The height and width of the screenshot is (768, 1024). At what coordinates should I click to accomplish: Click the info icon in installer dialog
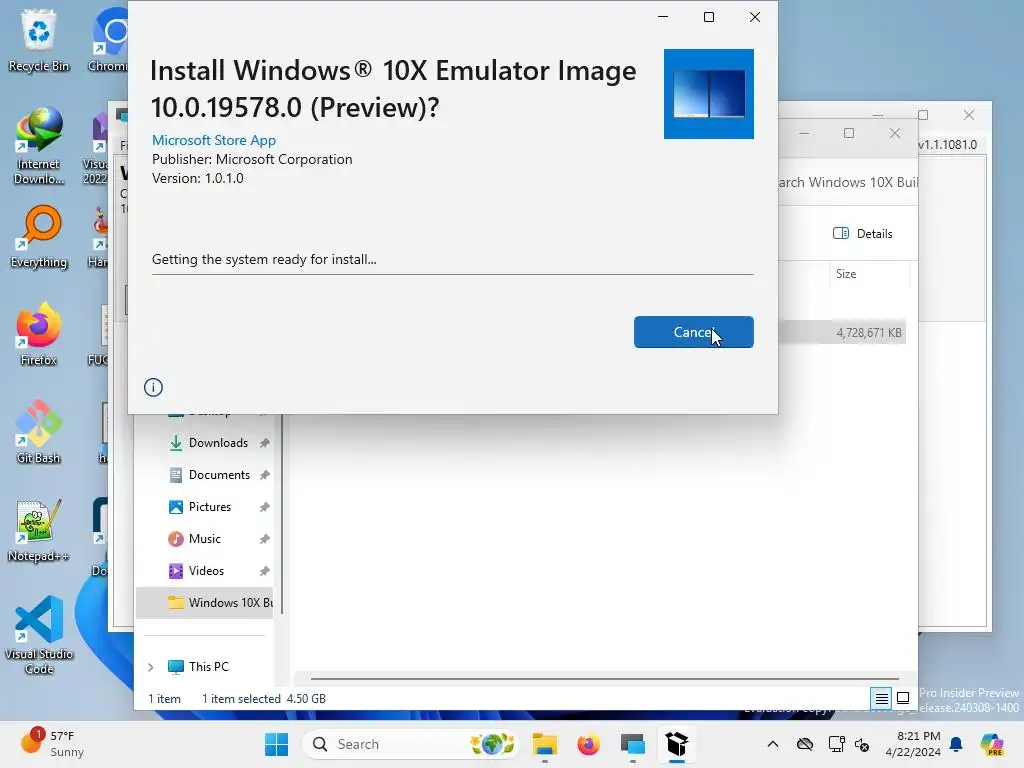coord(153,387)
